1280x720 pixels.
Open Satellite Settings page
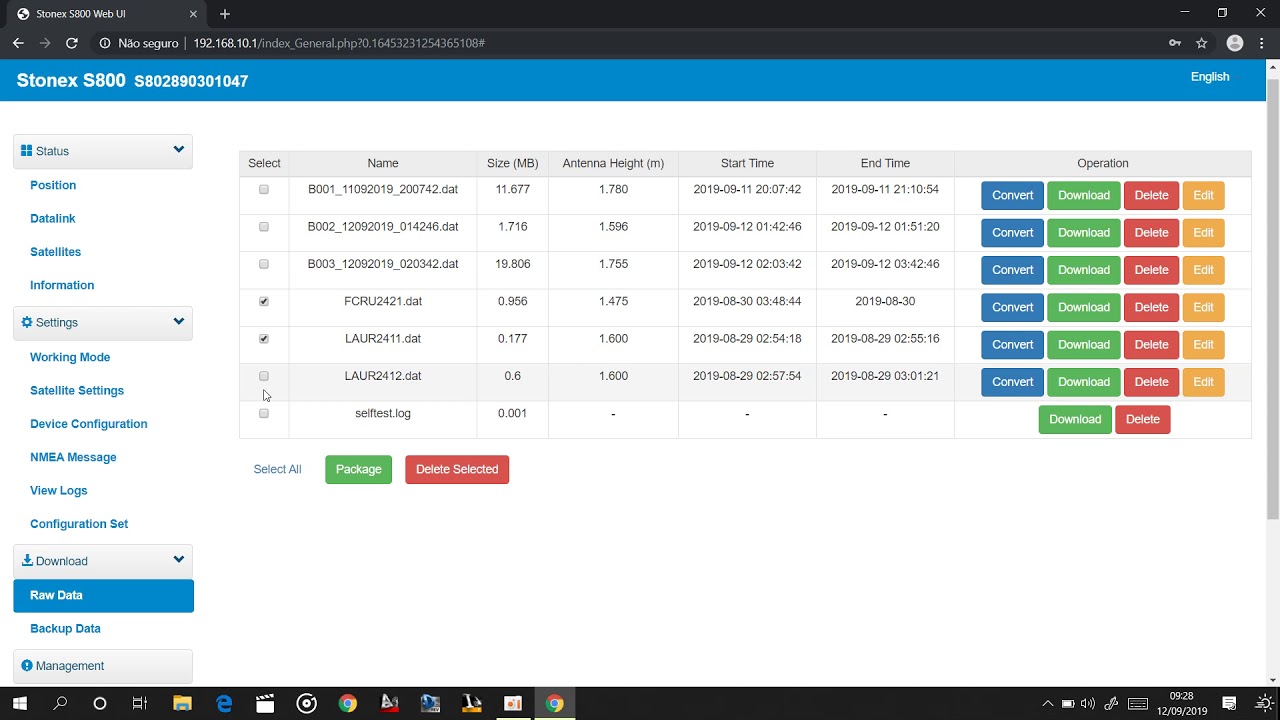pyautogui.click(x=77, y=390)
